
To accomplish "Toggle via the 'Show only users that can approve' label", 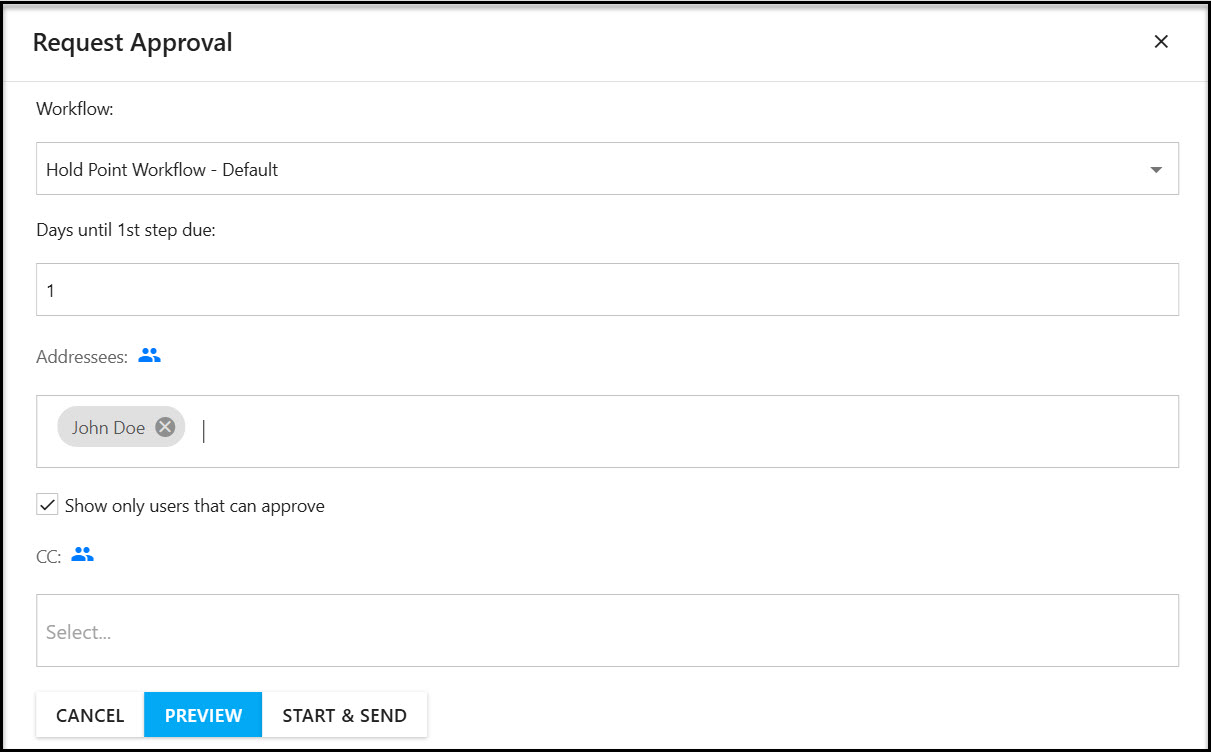I will coord(195,506).
